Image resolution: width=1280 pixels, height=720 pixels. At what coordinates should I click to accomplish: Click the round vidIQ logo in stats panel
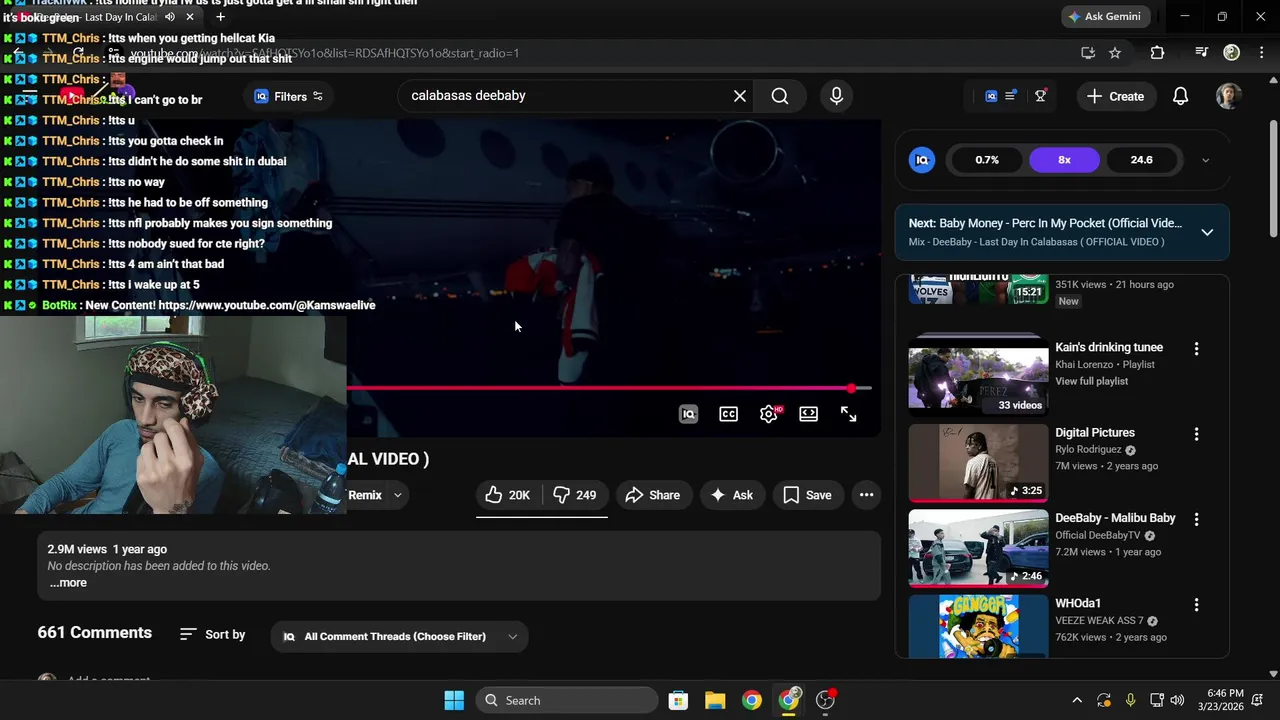tap(922, 160)
